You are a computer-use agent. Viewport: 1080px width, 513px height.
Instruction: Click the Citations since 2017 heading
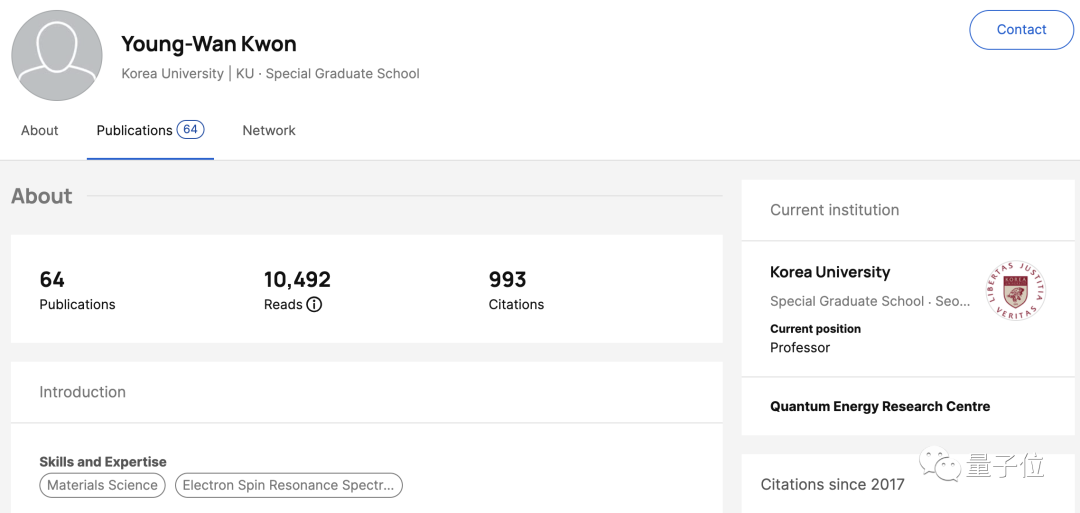click(x=832, y=484)
